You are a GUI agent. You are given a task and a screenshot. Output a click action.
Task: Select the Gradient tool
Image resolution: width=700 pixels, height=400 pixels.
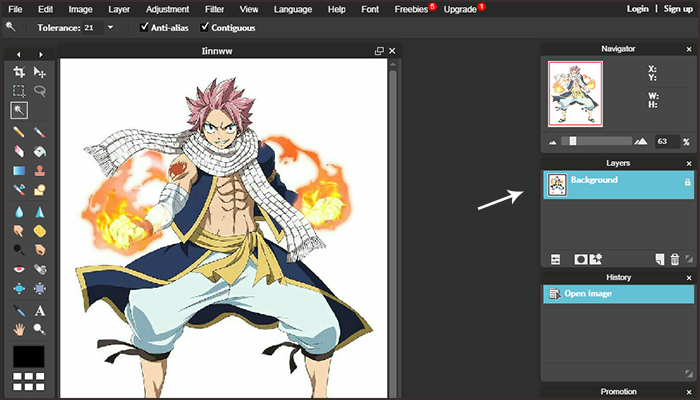(x=19, y=171)
